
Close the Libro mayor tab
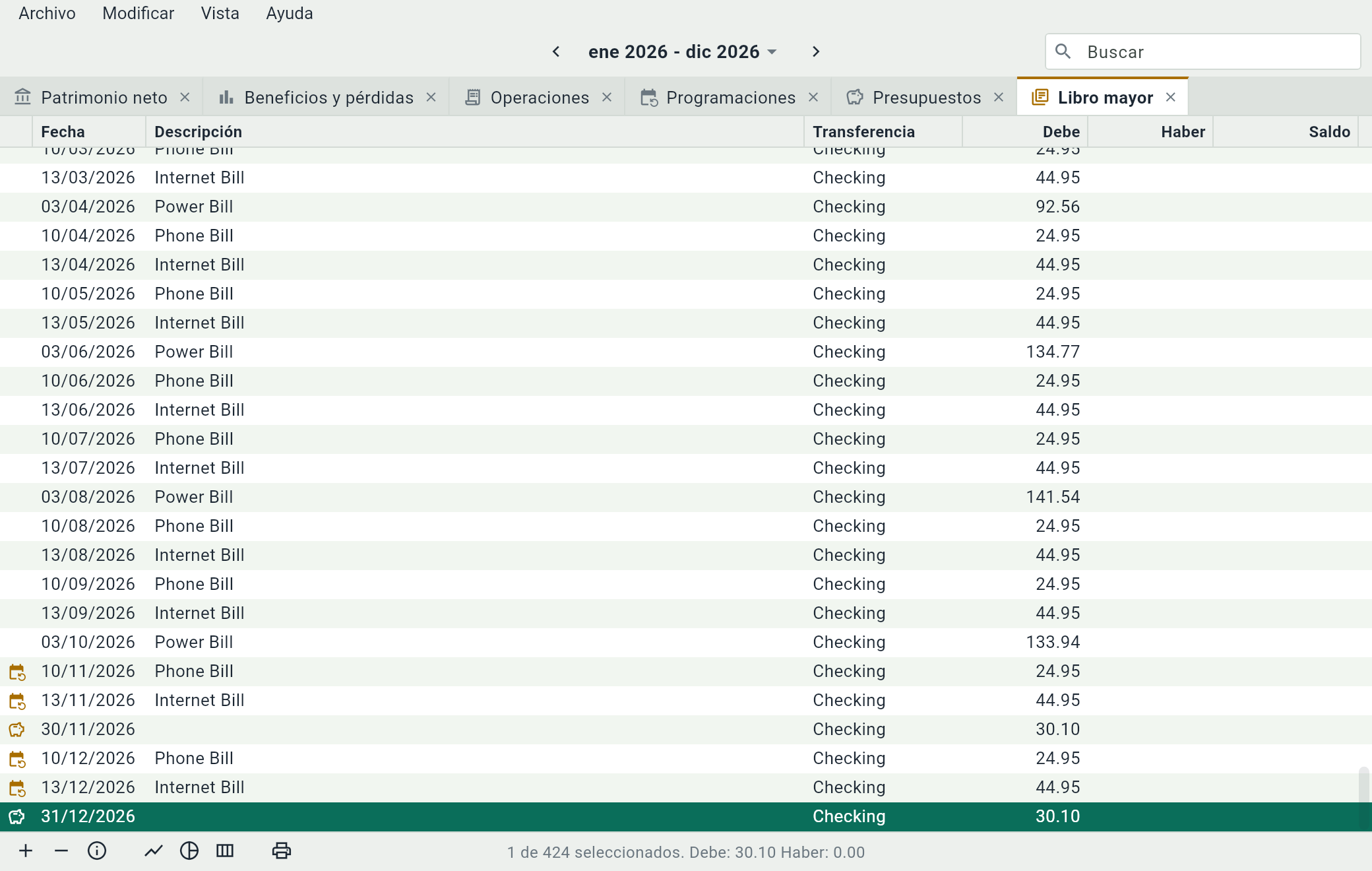1171,97
